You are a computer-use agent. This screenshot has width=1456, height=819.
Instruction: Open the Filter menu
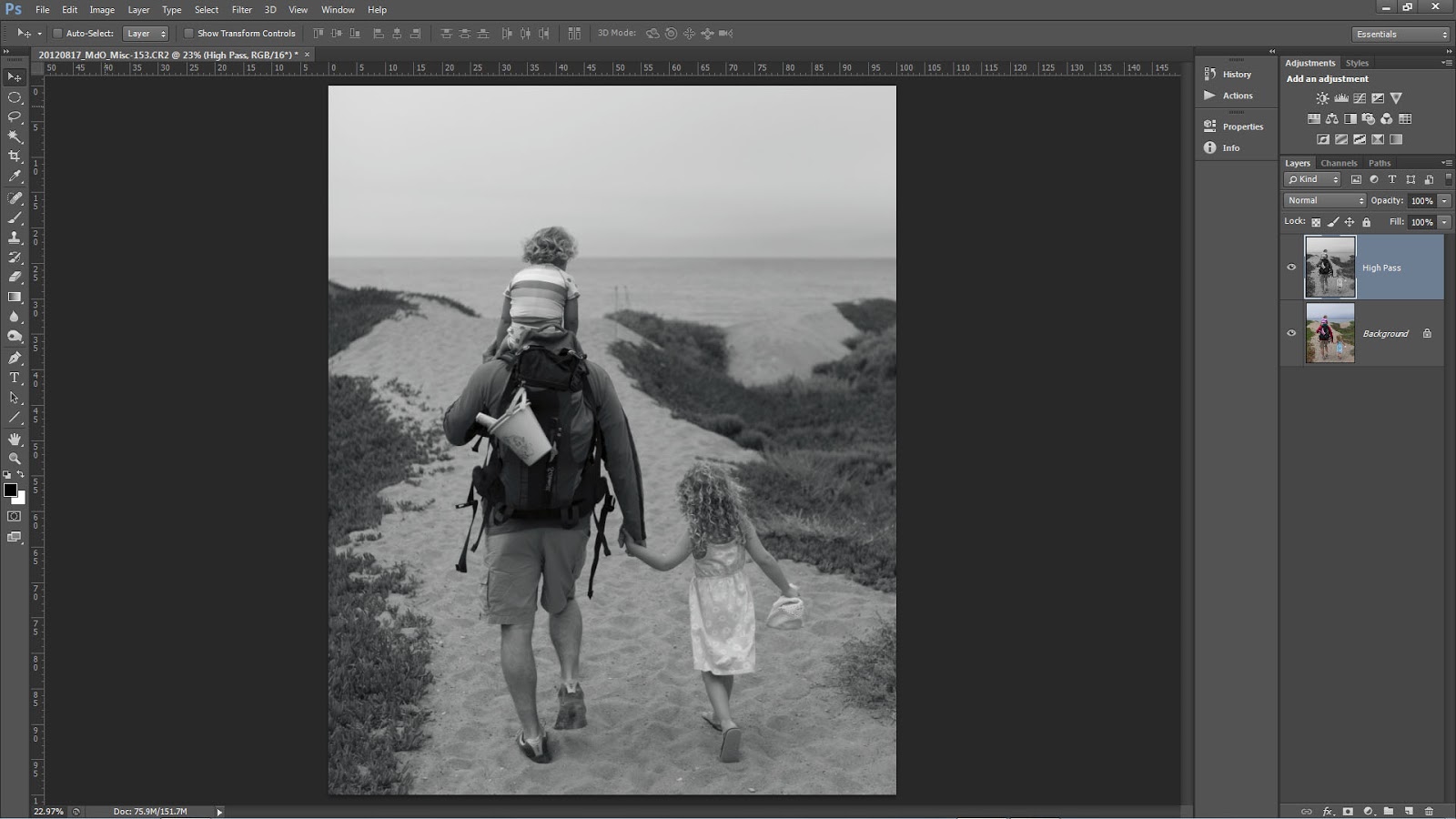242,9
